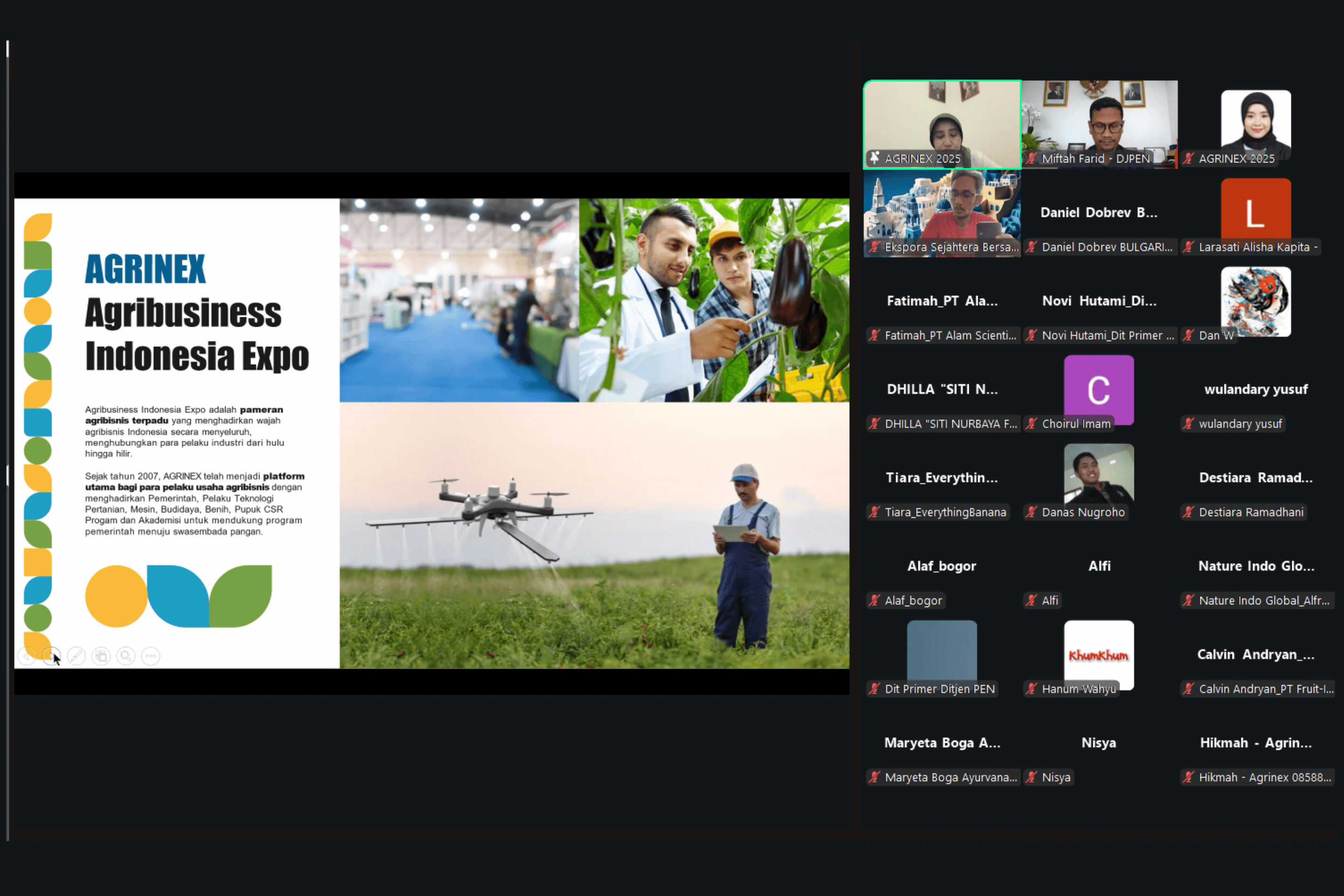Click muted mic icon beside Hanum Wahyu
Screen dimensions: 1344x896
(1031, 689)
